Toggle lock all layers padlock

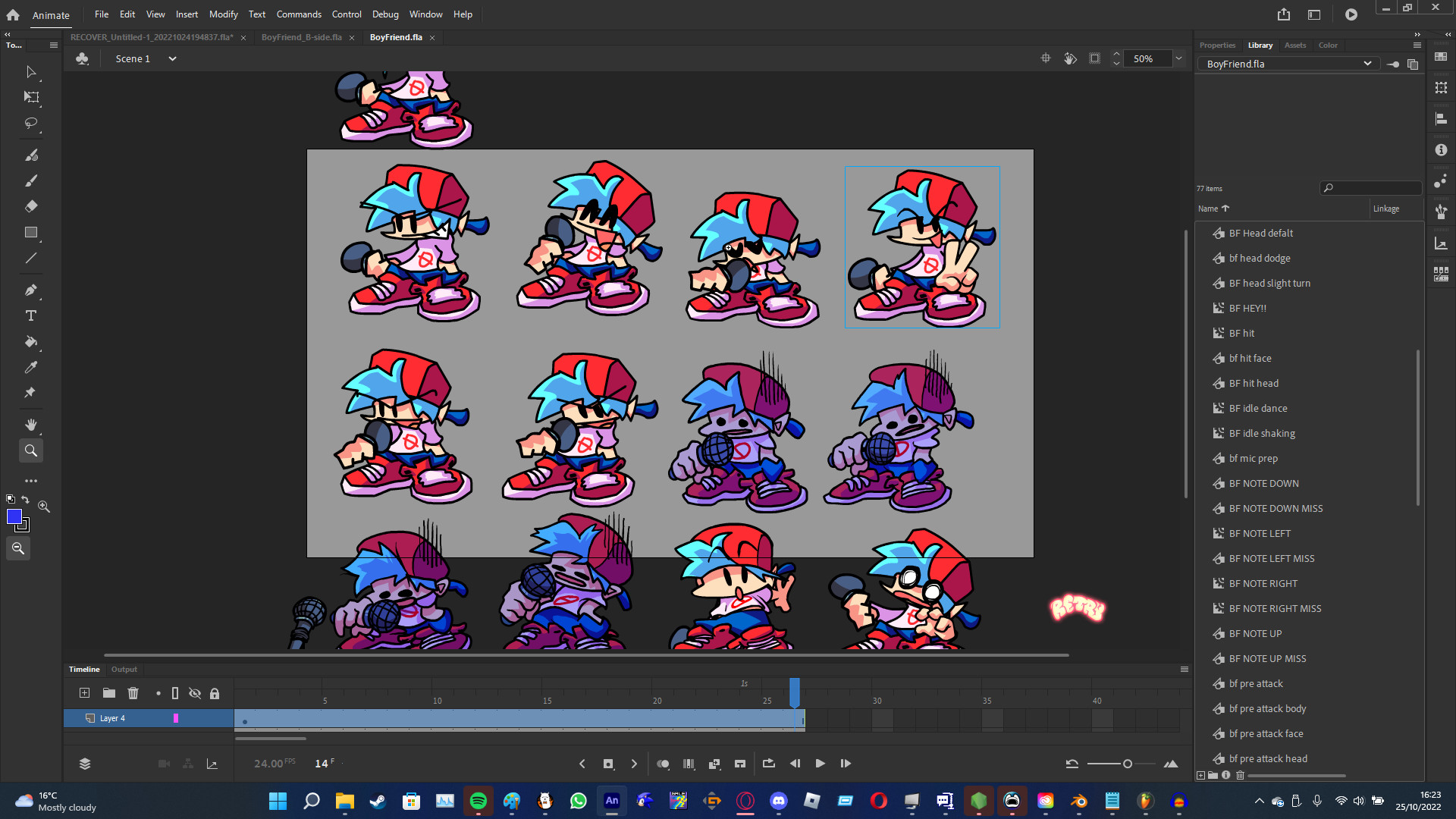point(215,693)
